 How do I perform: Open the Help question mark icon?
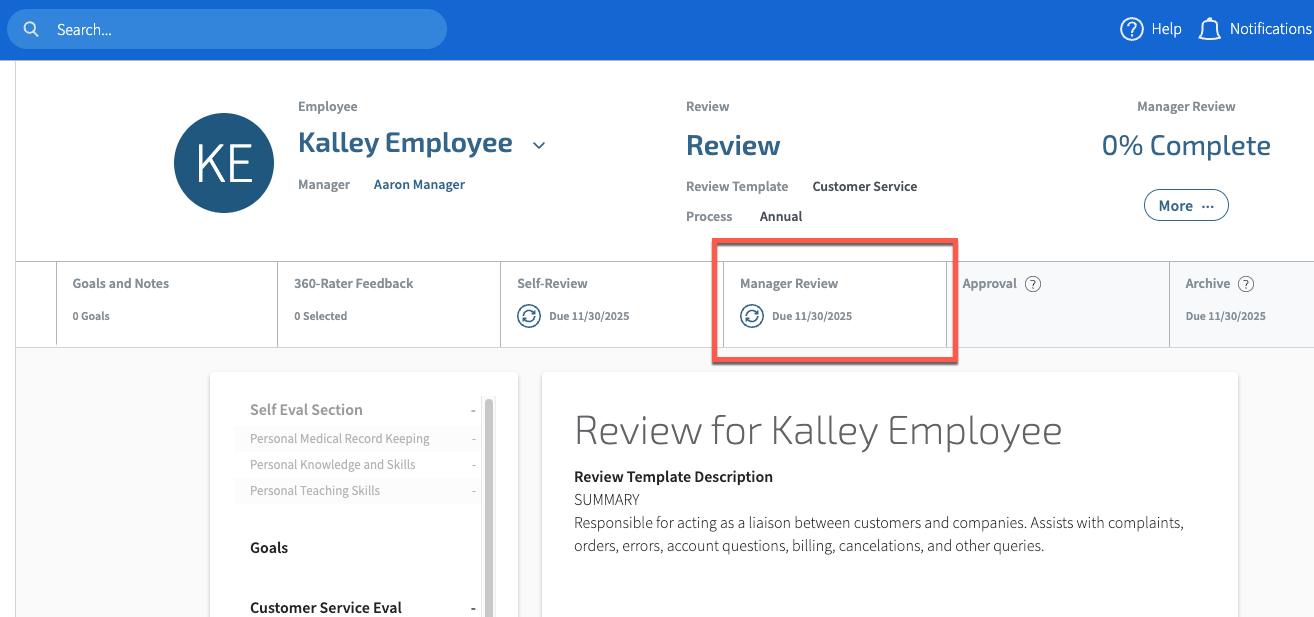[1131, 29]
